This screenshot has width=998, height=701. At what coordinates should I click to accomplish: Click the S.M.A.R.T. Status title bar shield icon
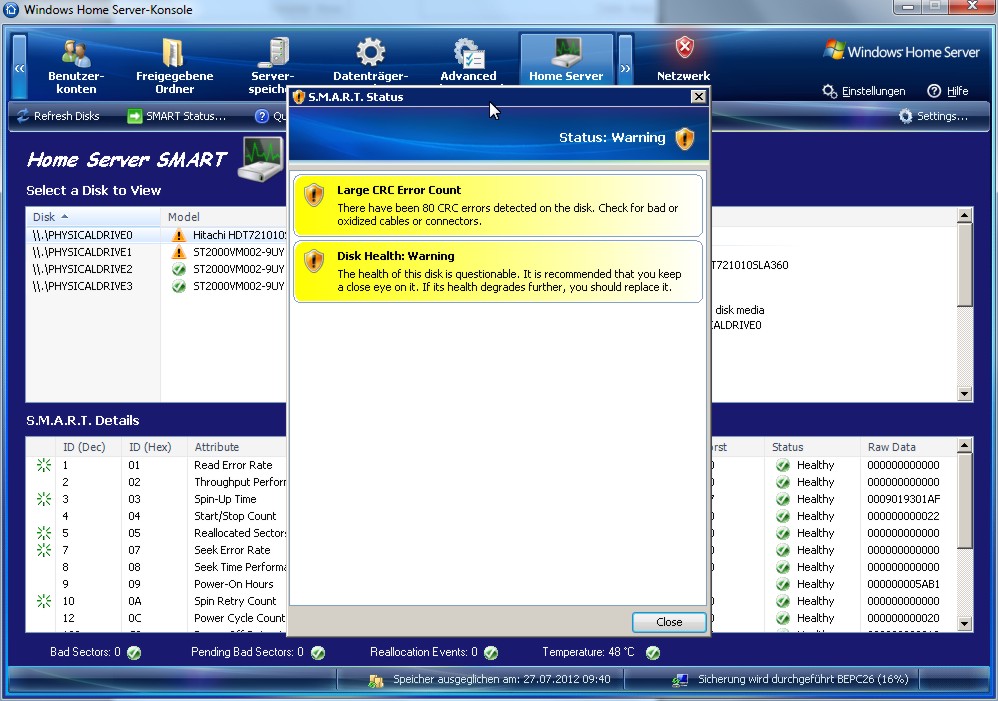[x=299, y=97]
